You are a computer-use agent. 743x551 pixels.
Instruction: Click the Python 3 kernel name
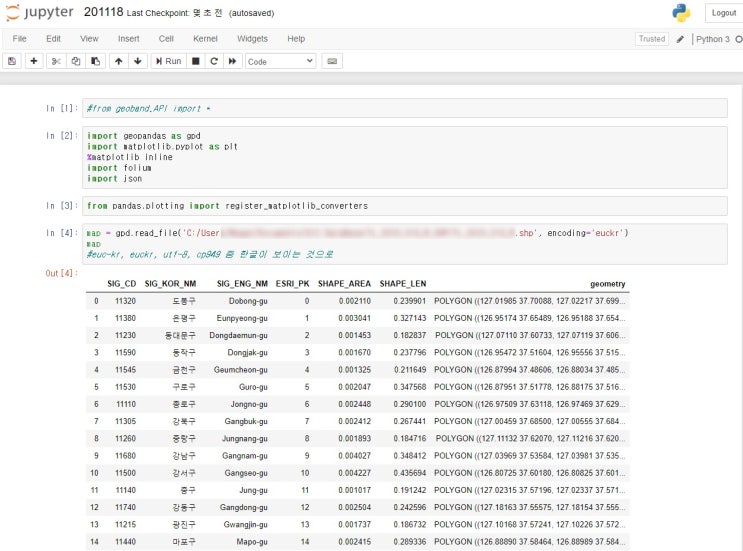[x=713, y=39]
